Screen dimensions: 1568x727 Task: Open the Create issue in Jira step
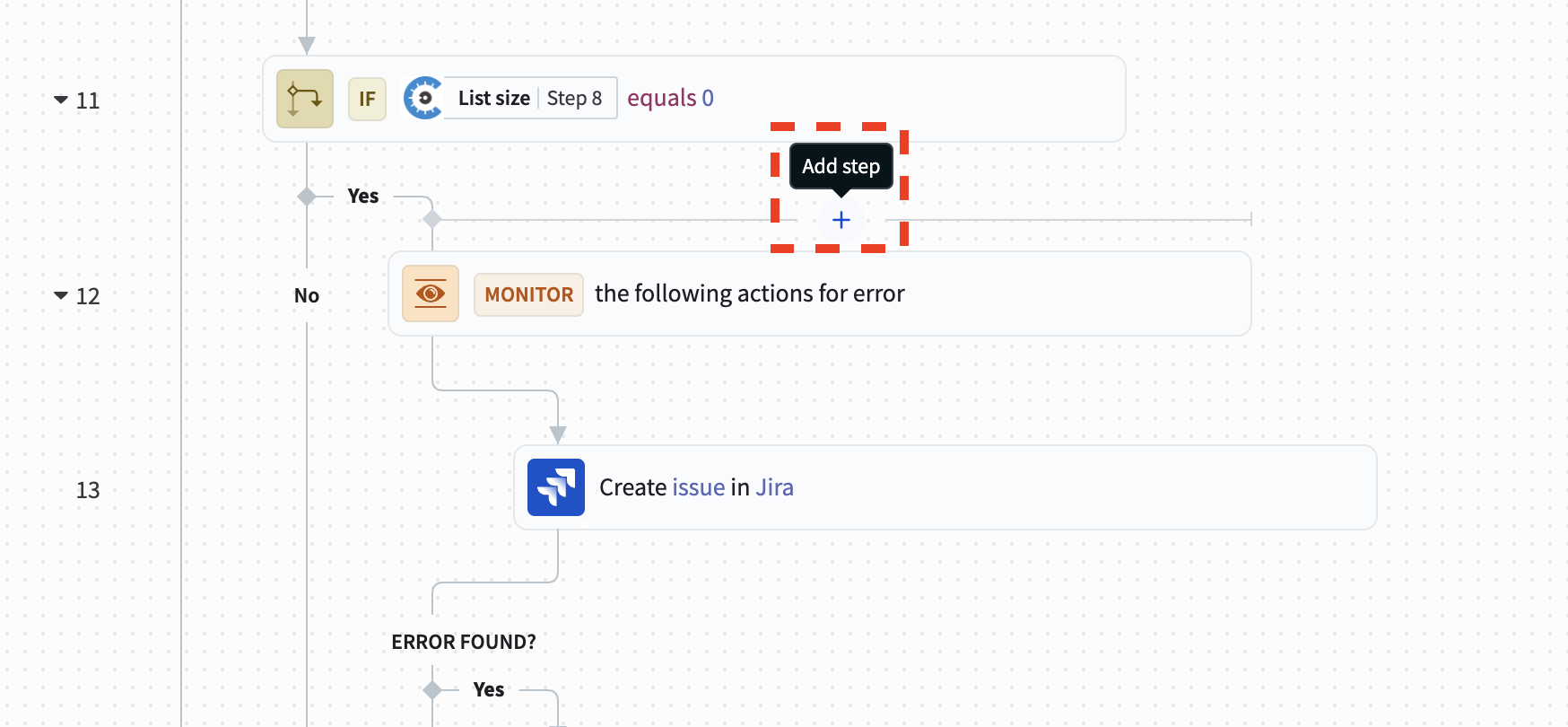(x=945, y=487)
